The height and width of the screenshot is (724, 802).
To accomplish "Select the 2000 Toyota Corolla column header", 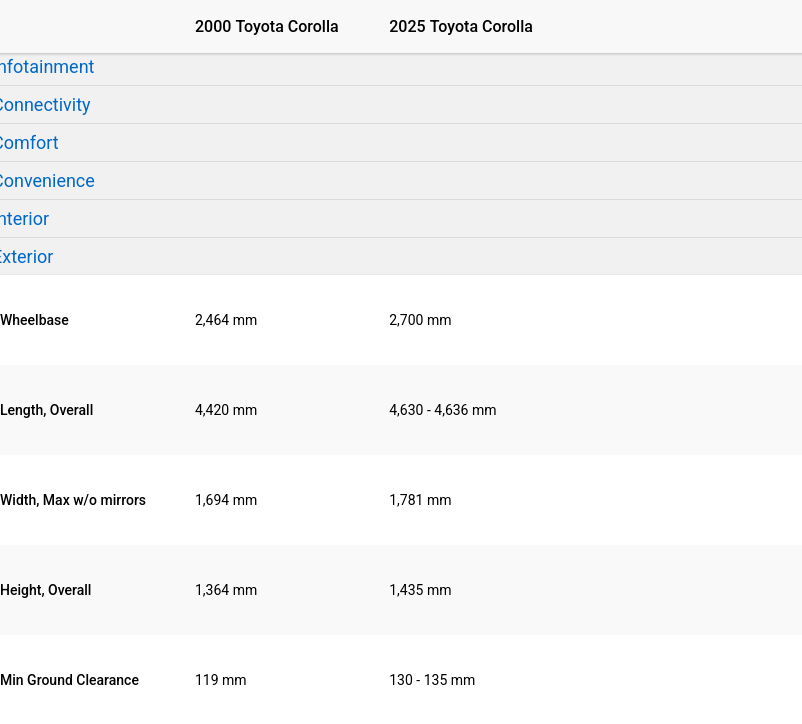I will (x=266, y=27).
